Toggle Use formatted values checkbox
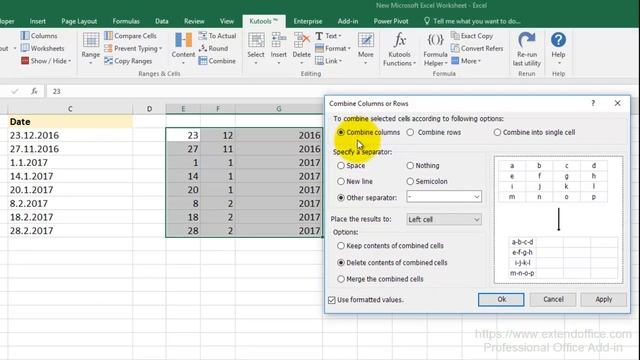Viewport: 640px width, 360px height. tap(332, 300)
